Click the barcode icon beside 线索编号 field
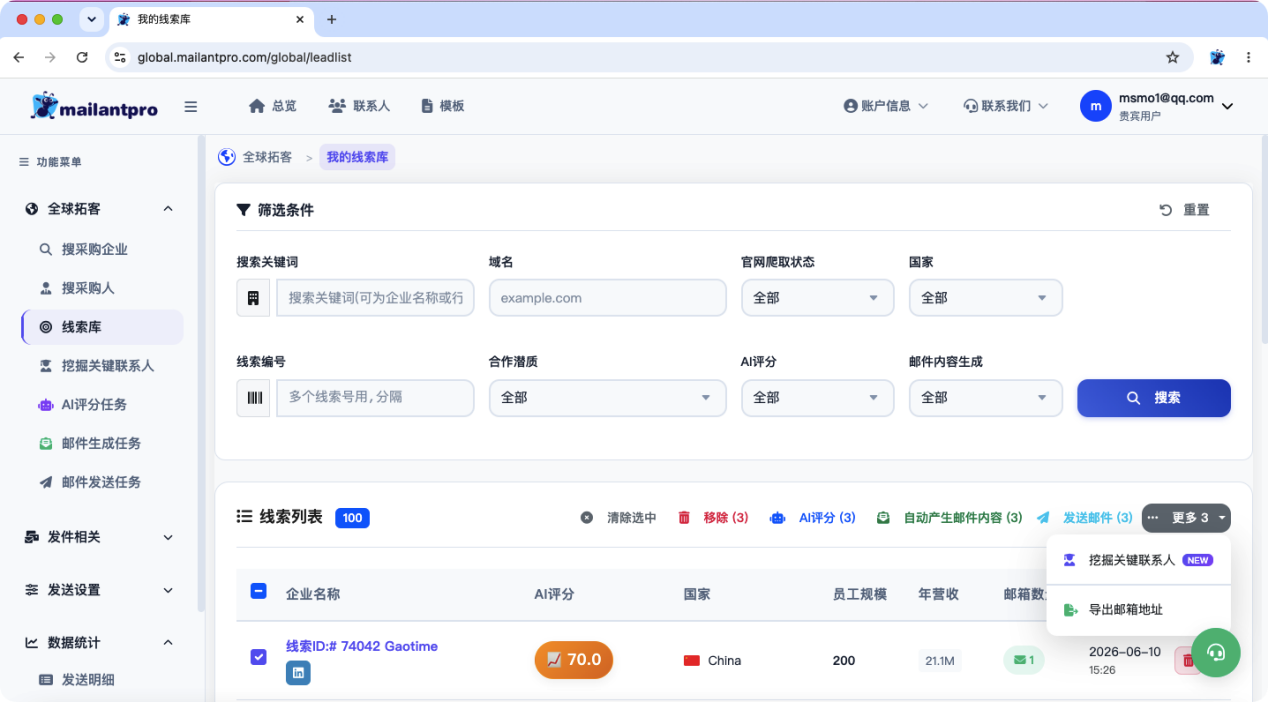 (253, 397)
